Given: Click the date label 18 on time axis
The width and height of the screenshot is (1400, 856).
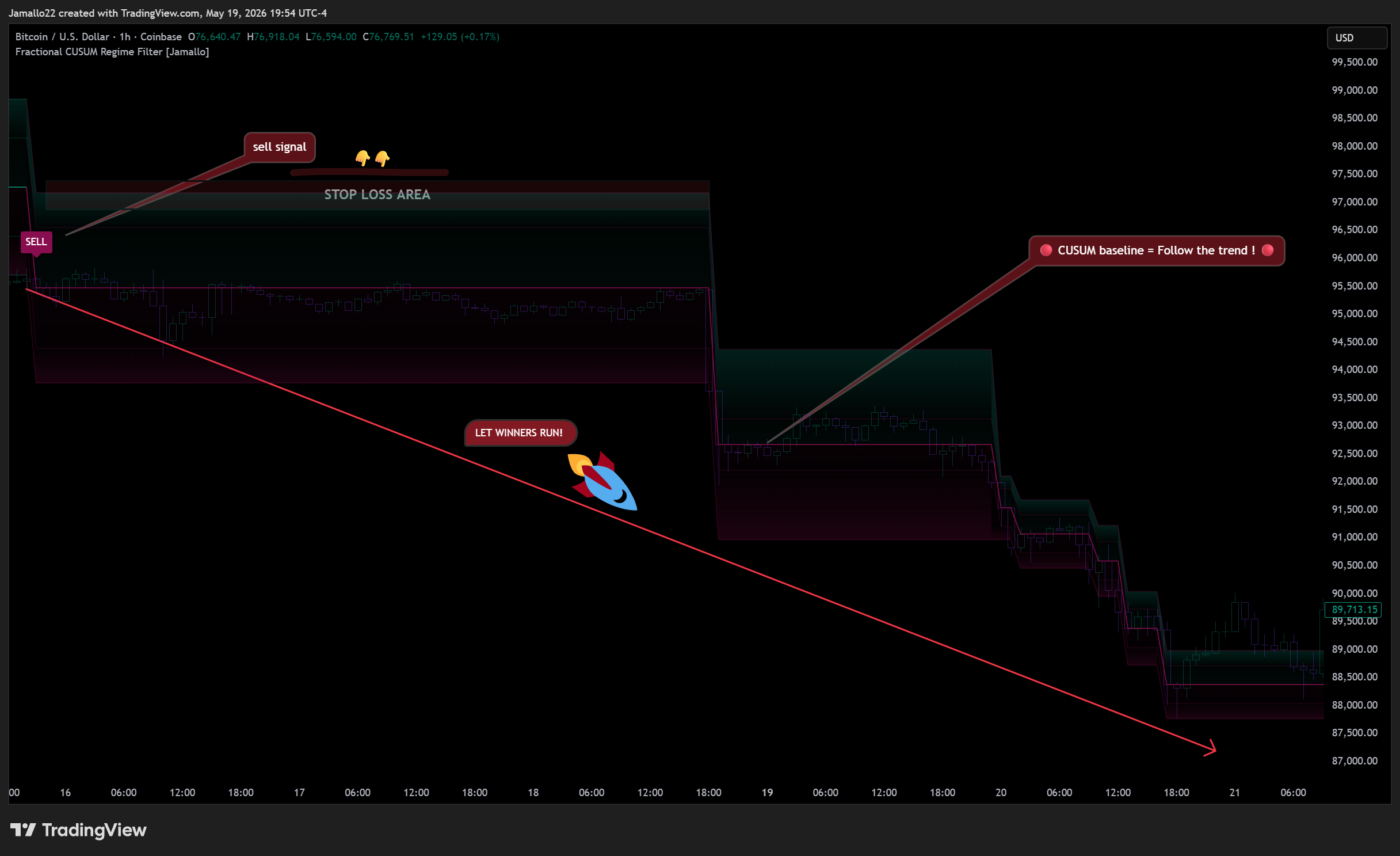Looking at the screenshot, I should (533, 792).
